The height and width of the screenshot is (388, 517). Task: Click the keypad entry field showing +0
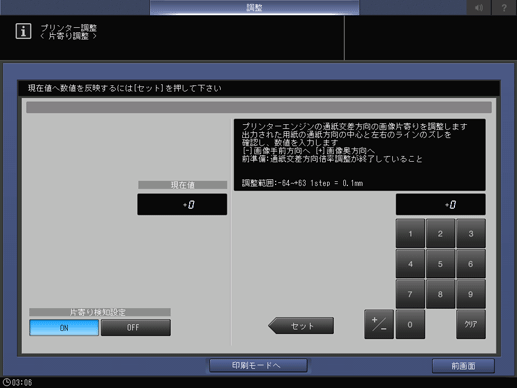tap(441, 204)
